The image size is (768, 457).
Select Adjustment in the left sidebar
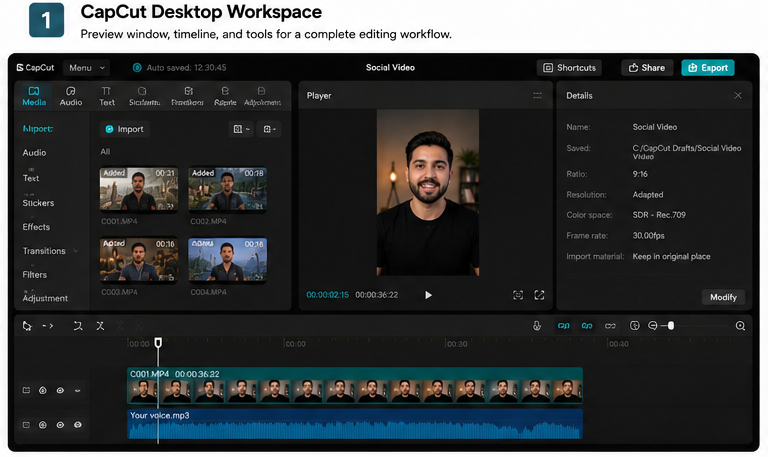[x=45, y=298]
